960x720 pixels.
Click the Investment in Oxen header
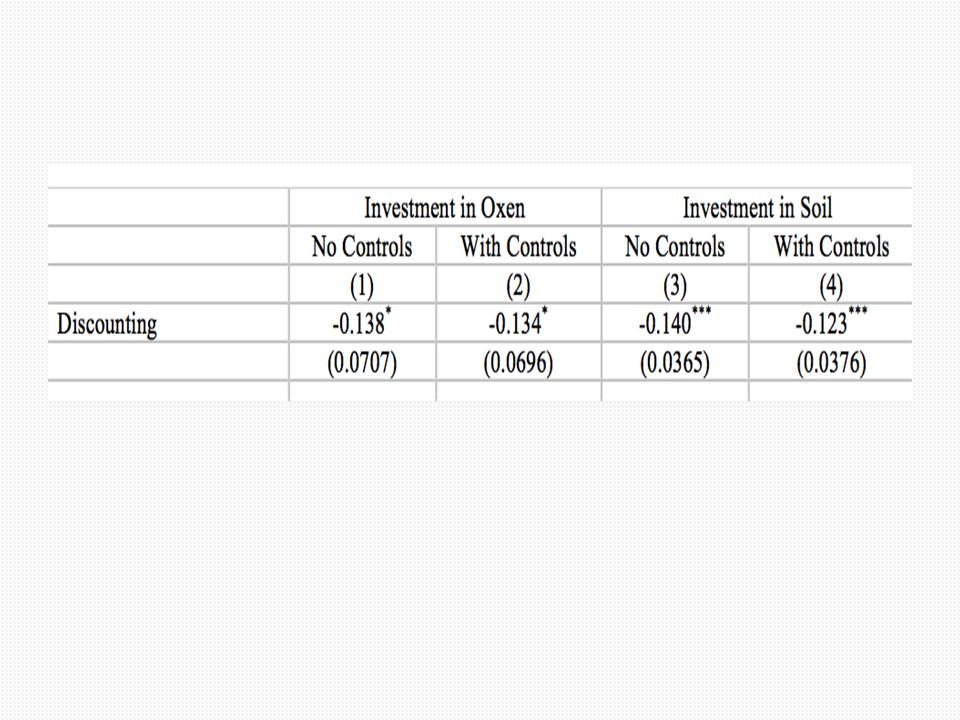click(444, 208)
